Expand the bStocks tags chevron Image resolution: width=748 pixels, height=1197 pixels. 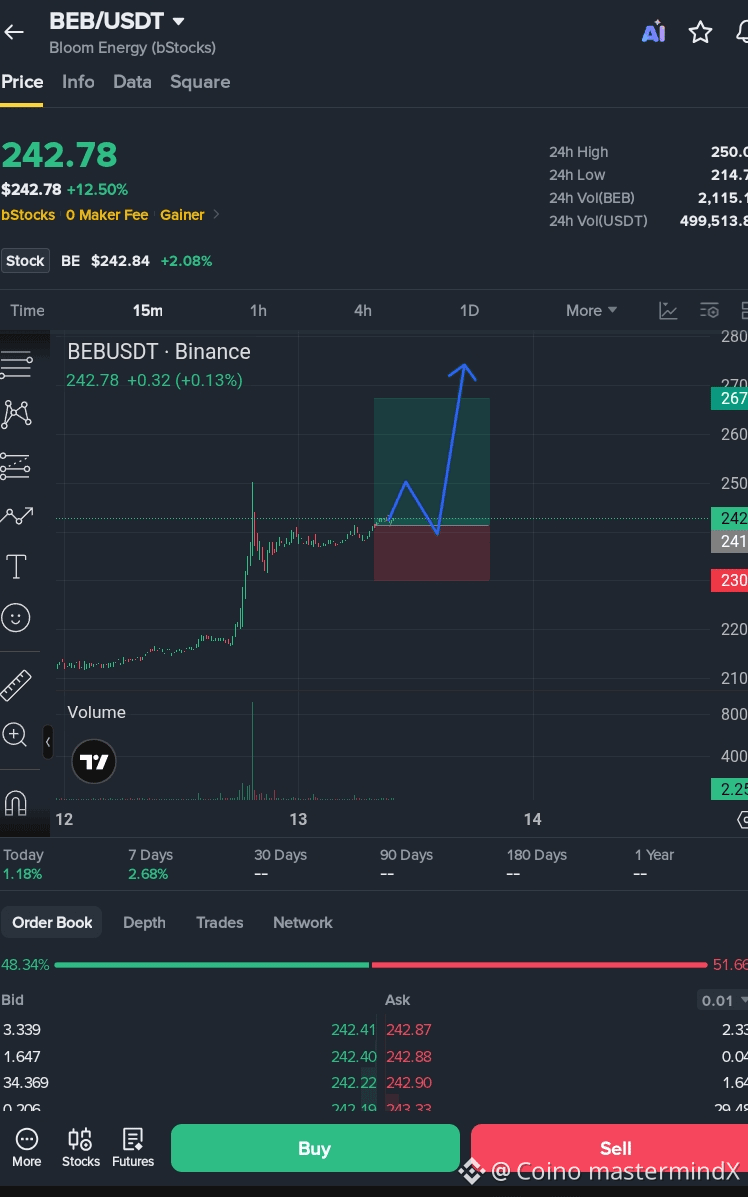coord(216,215)
